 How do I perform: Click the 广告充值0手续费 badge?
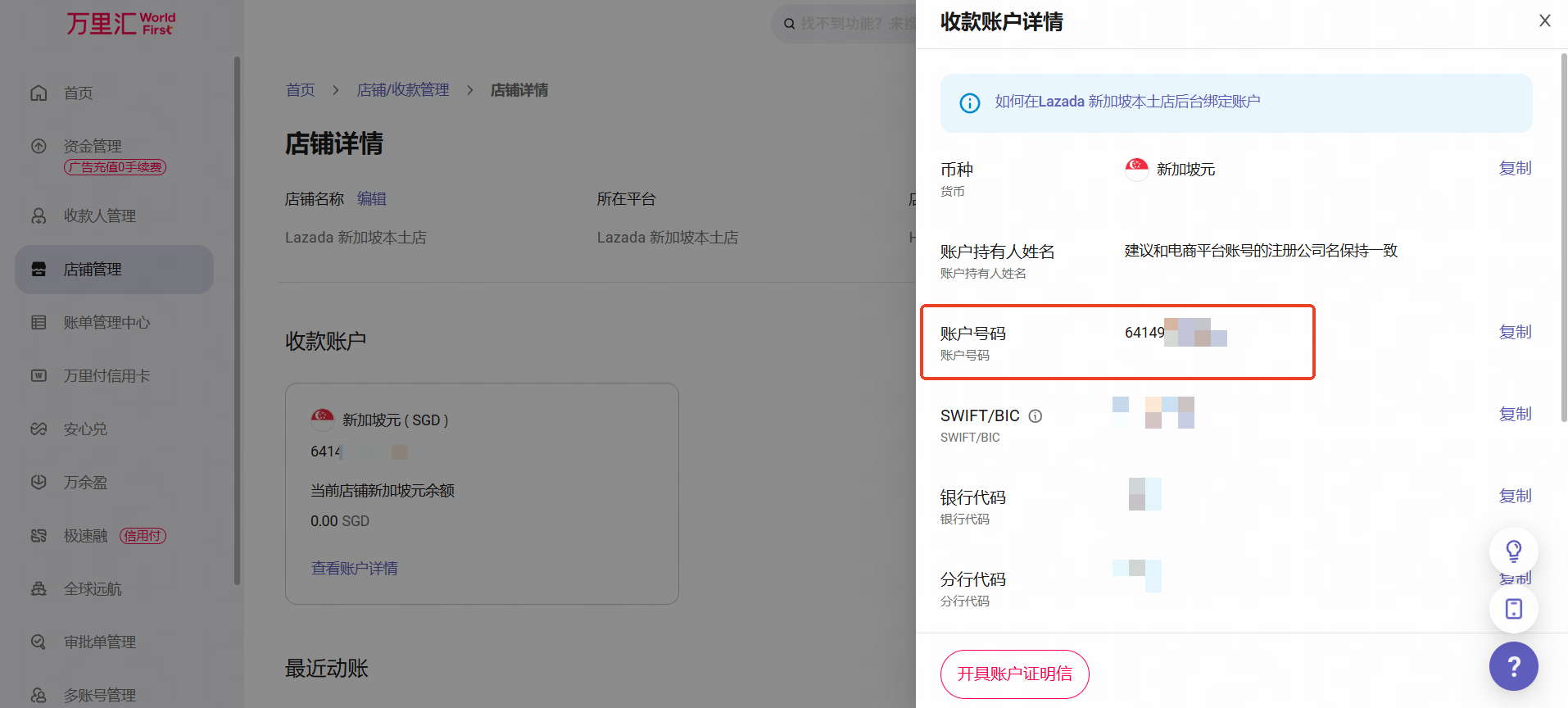(x=116, y=167)
